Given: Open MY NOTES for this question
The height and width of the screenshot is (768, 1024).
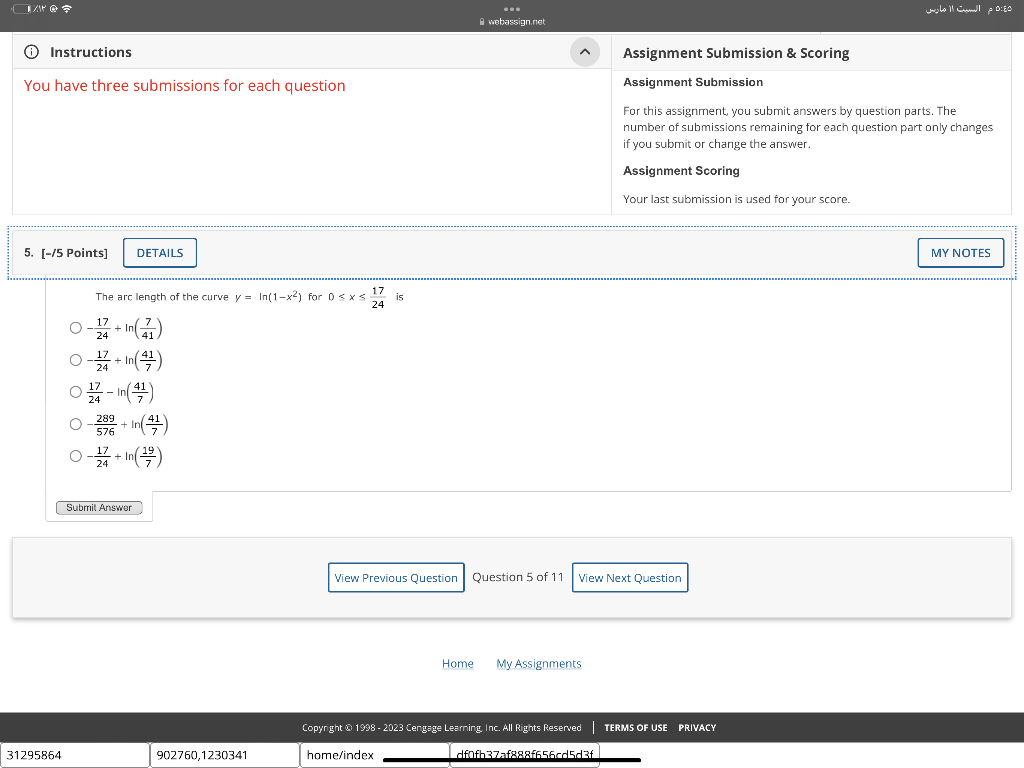Looking at the screenshot, I should 960,252.
